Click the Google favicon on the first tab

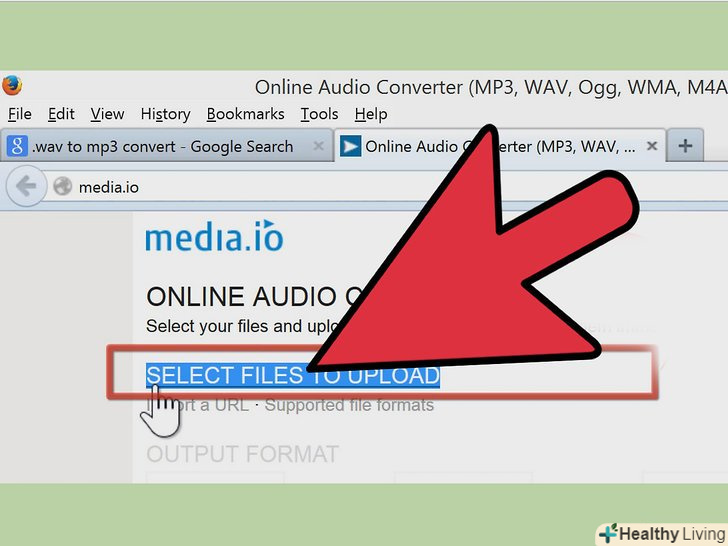coord(17,146)
